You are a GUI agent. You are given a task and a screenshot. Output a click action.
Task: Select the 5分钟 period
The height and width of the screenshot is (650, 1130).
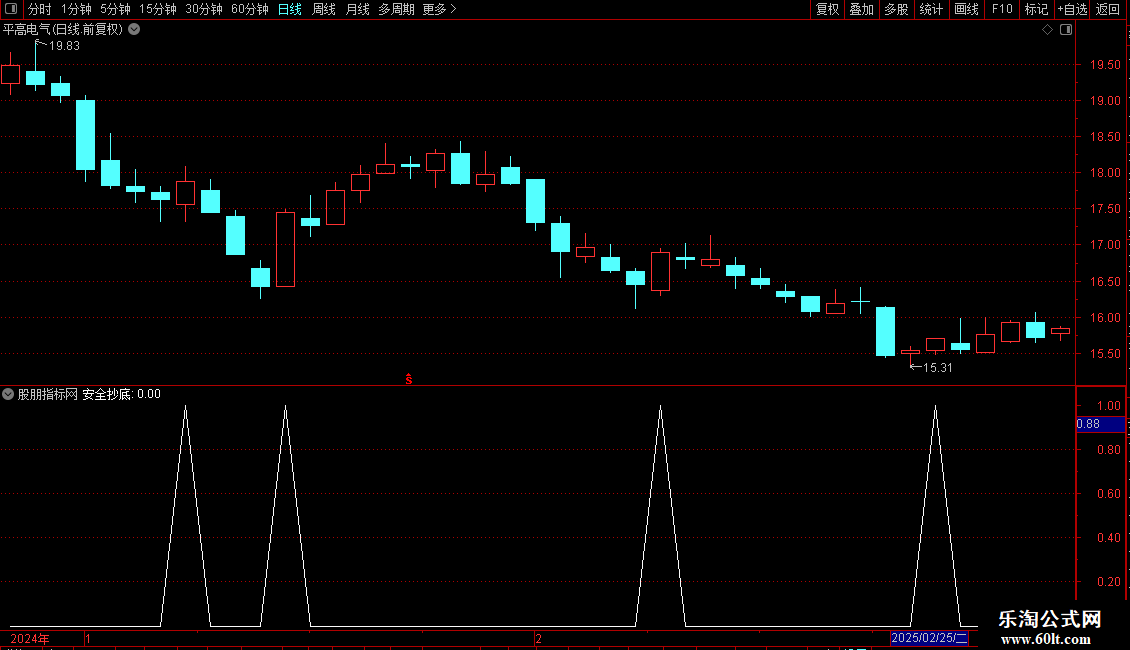pos(115,9)
